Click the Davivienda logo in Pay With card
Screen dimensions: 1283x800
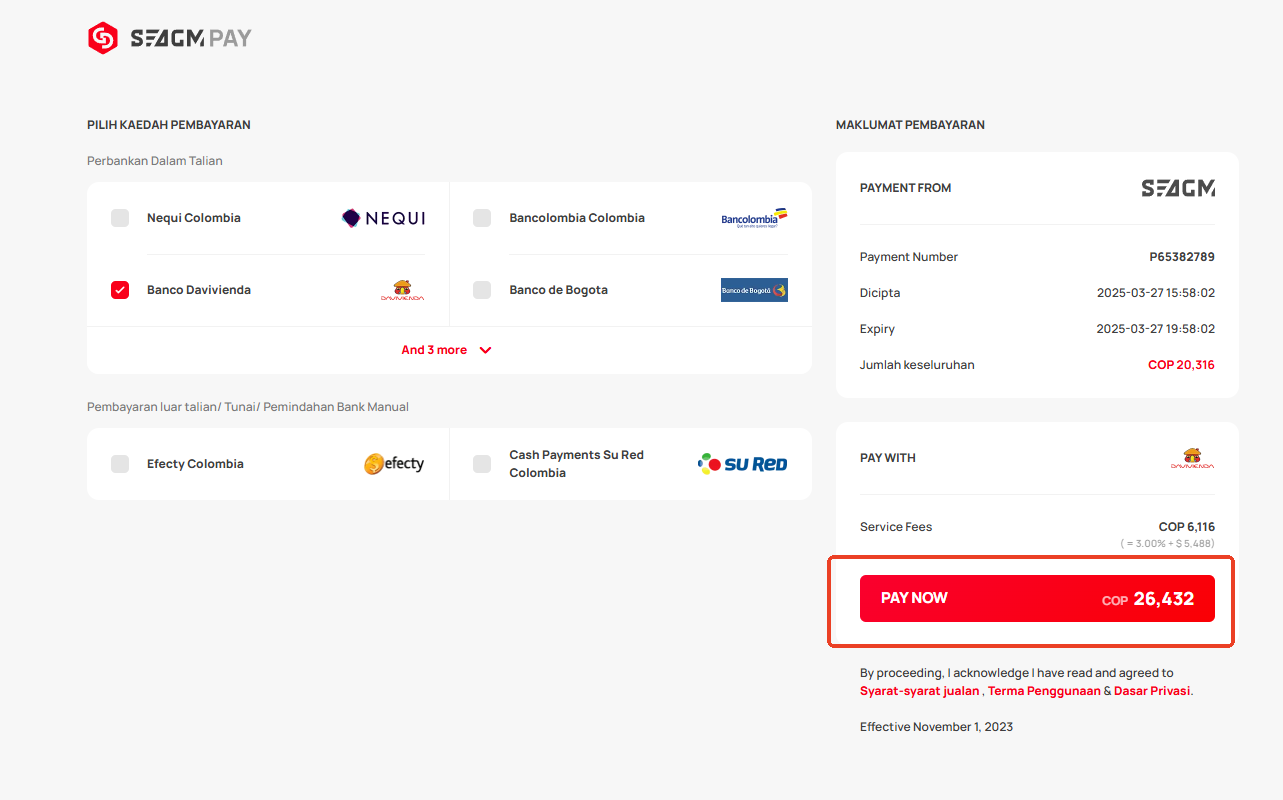[x=1193, y=458]
